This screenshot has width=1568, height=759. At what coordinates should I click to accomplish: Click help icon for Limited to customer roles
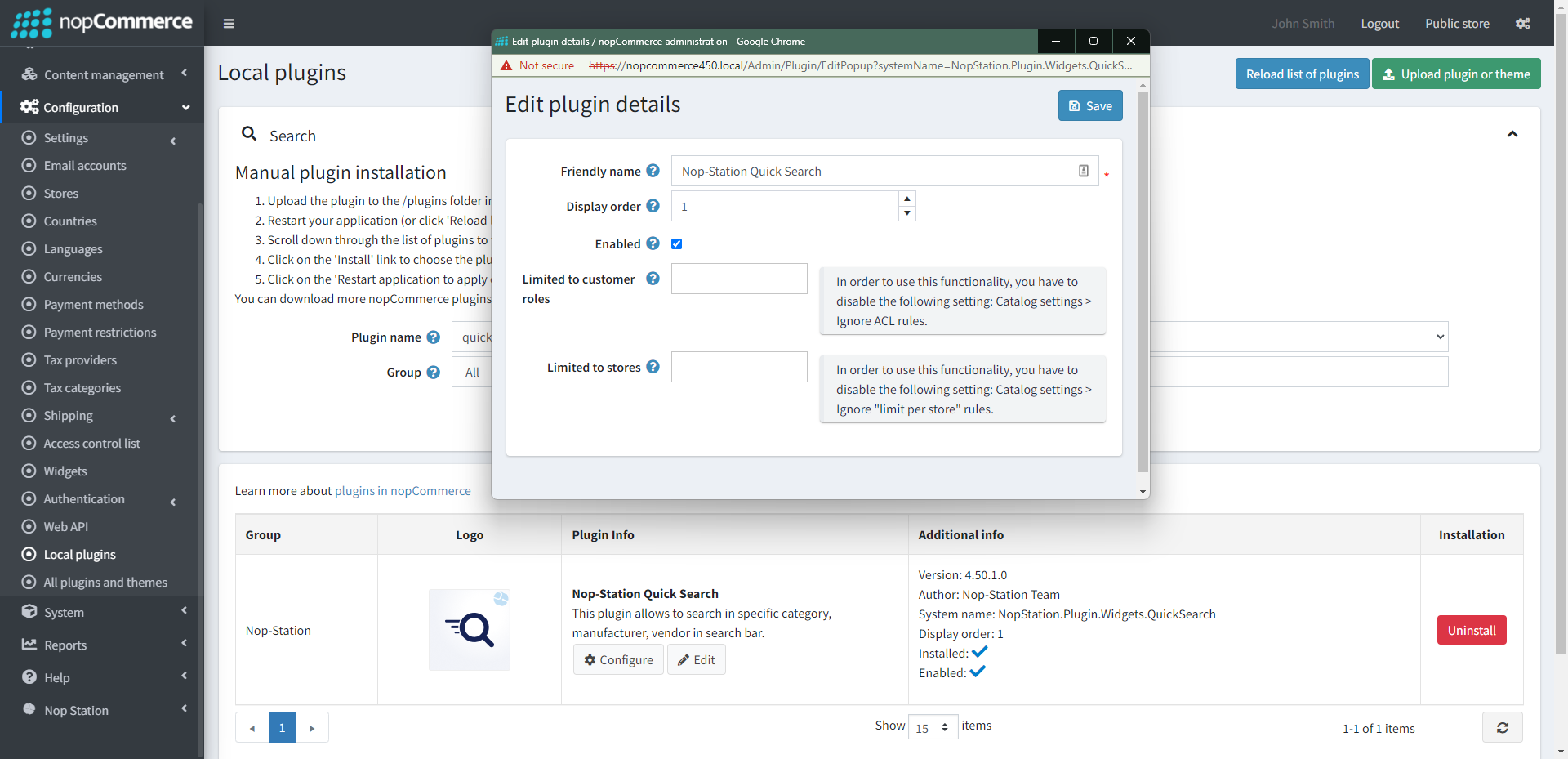click(x=653, y=279)
